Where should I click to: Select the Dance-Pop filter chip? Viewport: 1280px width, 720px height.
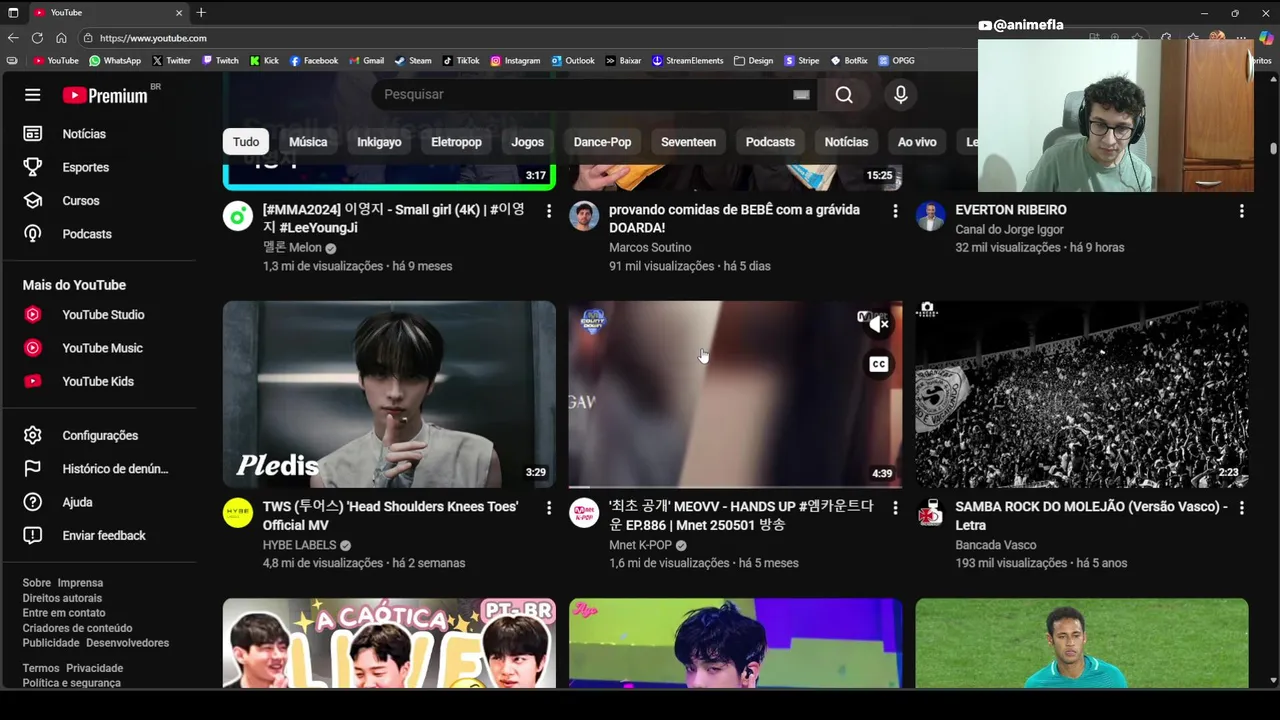[602, 142]
